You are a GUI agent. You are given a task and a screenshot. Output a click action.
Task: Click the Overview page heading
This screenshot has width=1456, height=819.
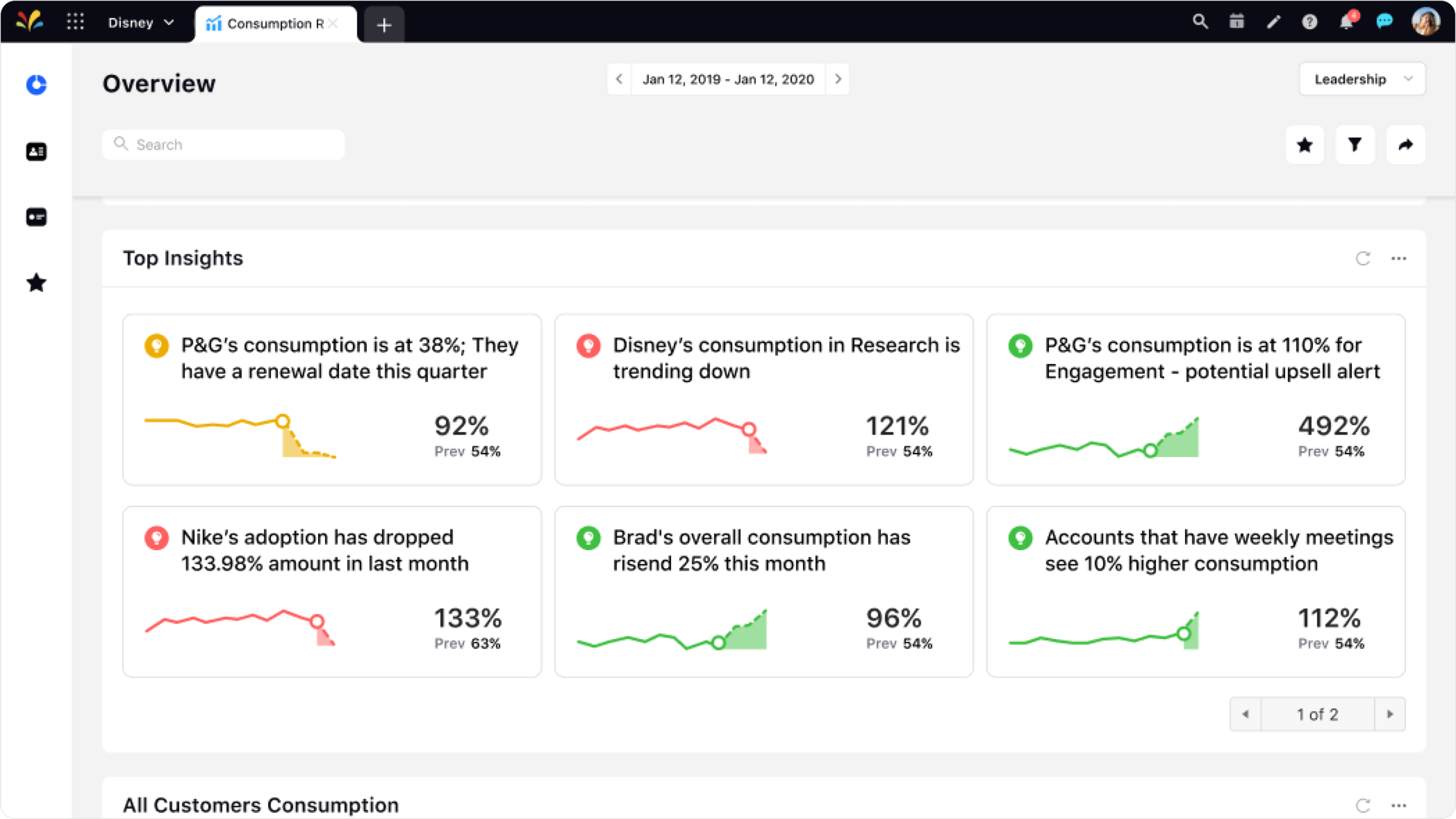coord(159,84)
